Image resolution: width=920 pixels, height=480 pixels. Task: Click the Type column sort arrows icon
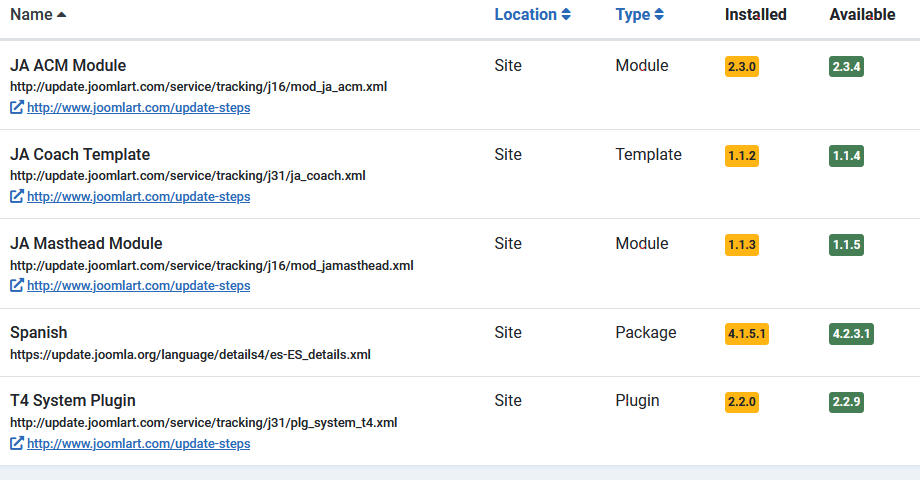659,15
